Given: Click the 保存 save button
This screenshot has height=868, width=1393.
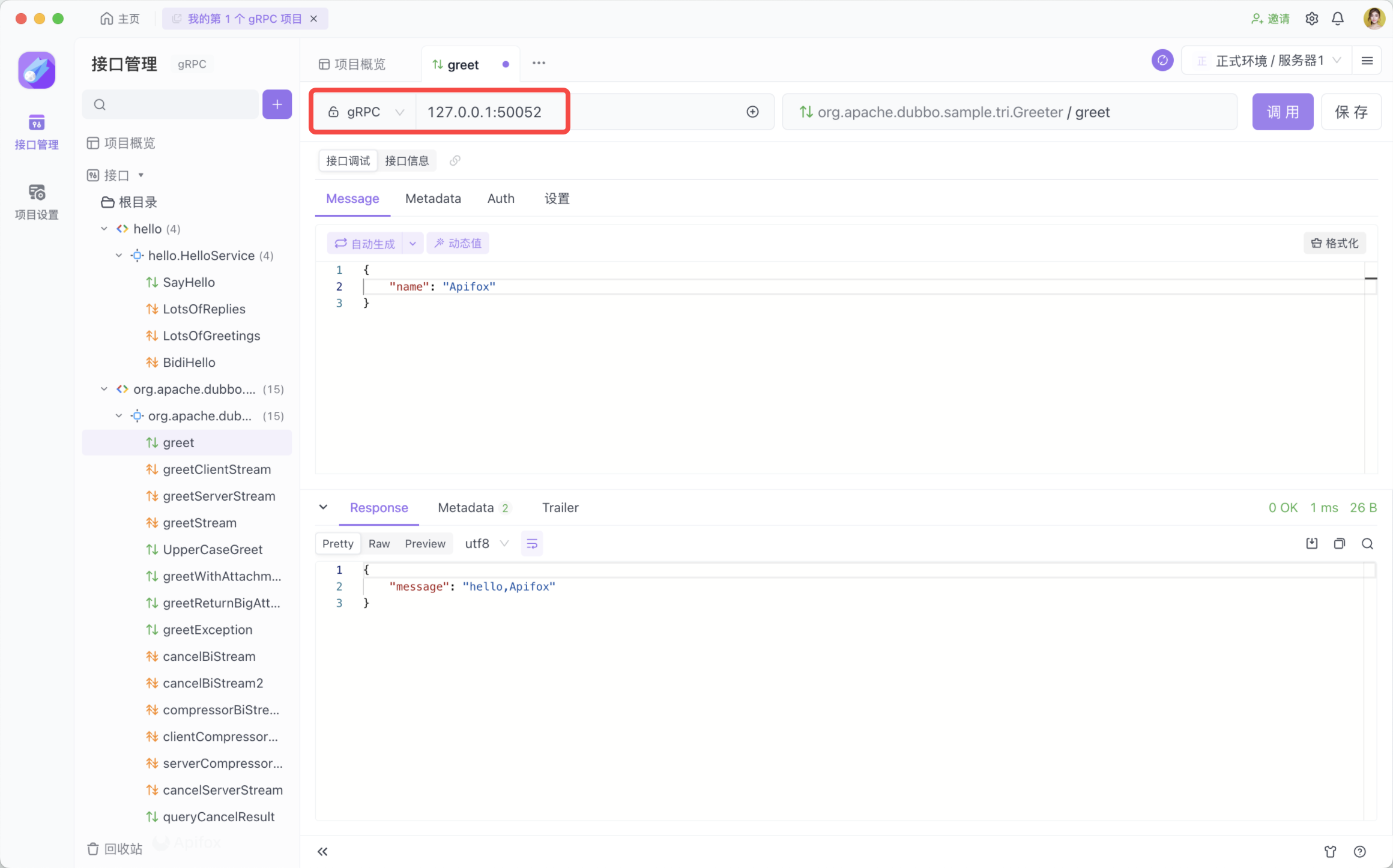Looking at the screenshot, I should (x=1351, y=112).
